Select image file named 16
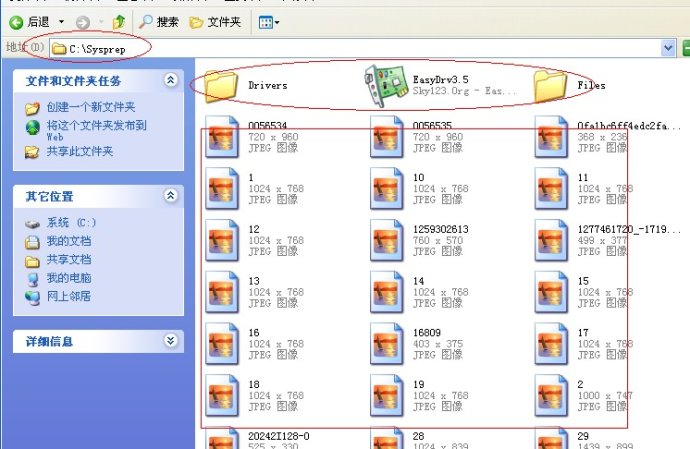This screenshot has height=449, width=690. point(222,344)
